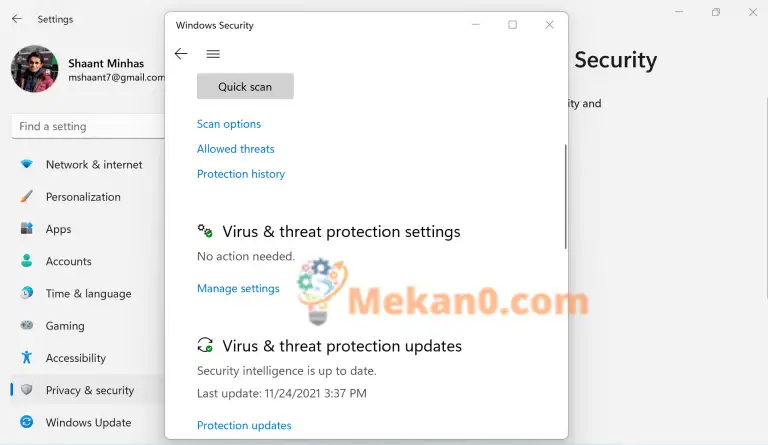
Task: Click the Settings window back arrow
Action: click(17, 19)
